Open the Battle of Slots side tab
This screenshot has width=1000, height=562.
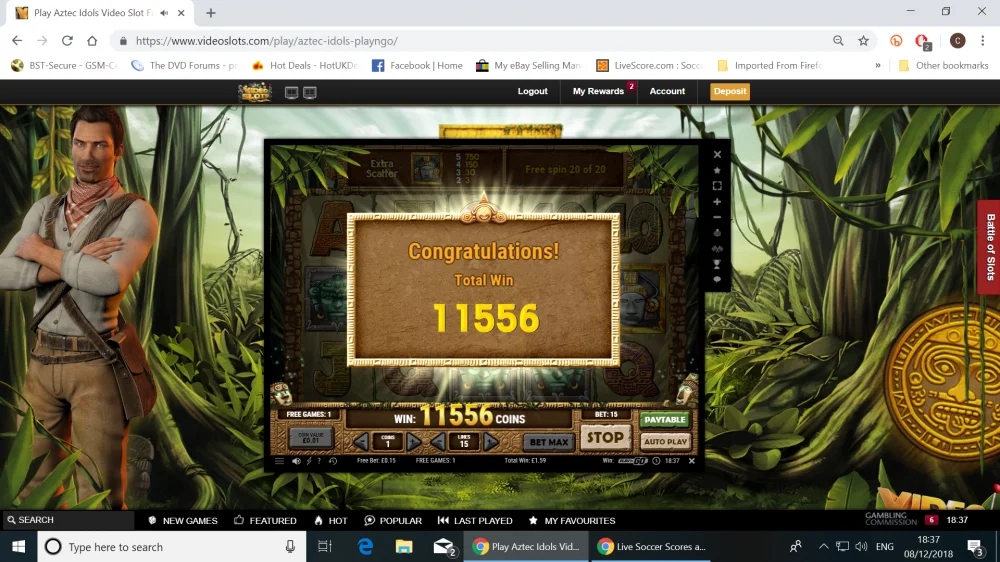point(989,247)
